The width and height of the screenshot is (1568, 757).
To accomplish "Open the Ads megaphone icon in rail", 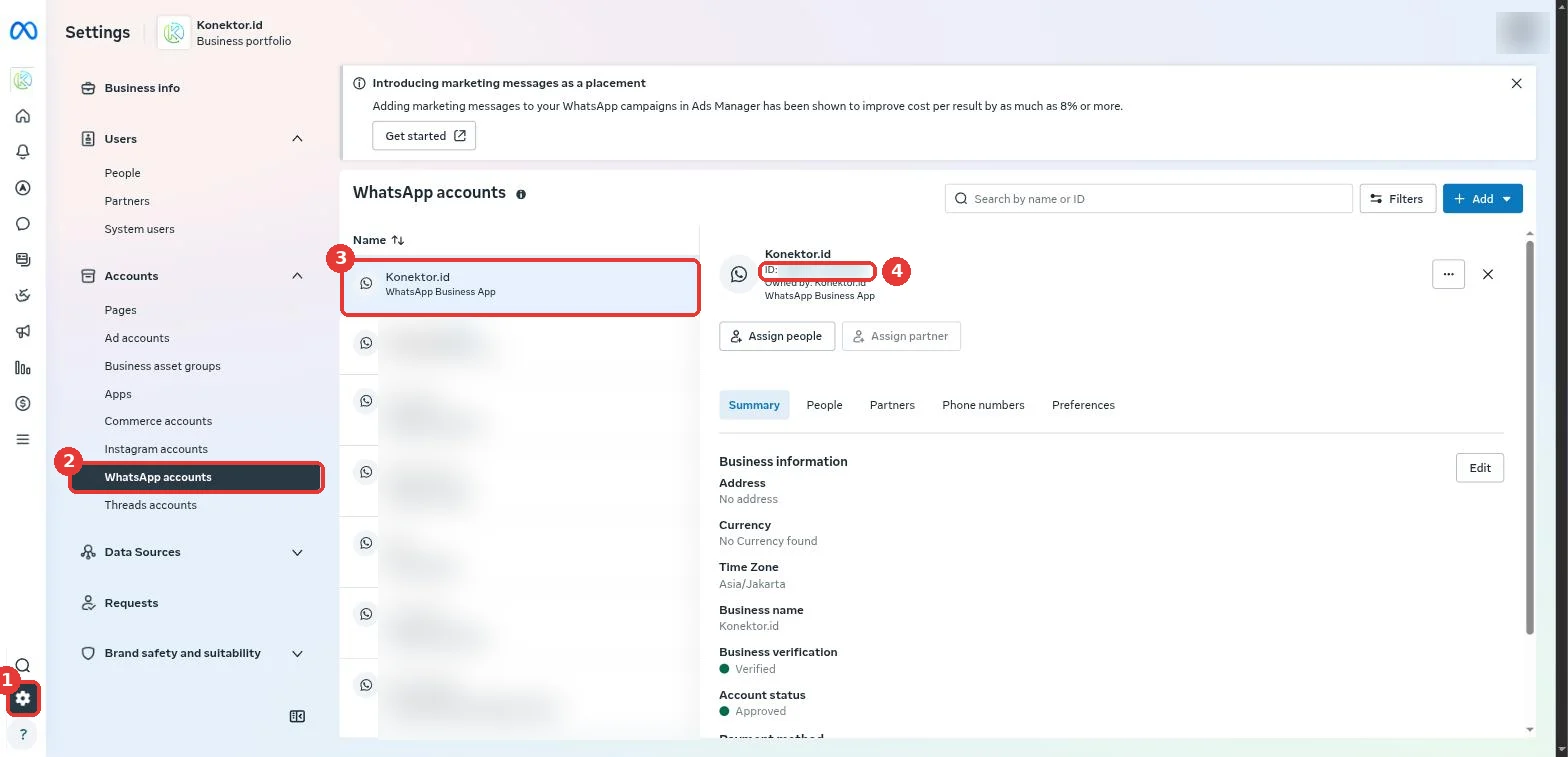I will pos(23,331).
